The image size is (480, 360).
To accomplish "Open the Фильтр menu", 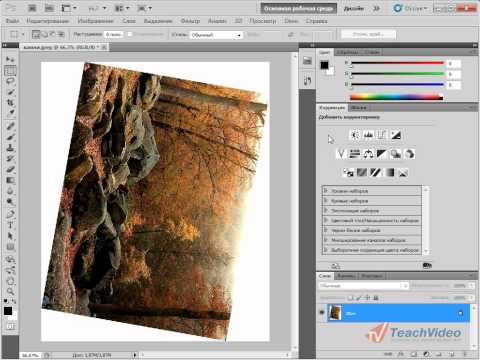I will click(190, 21).
